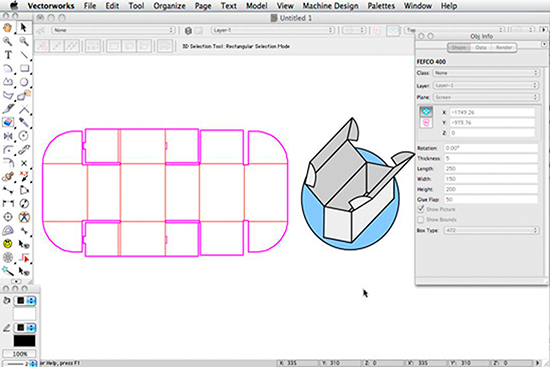The height and width of the screenshot is (367, 550).
Task: Select the Pan hand tool
Action: tap(8, 27)
